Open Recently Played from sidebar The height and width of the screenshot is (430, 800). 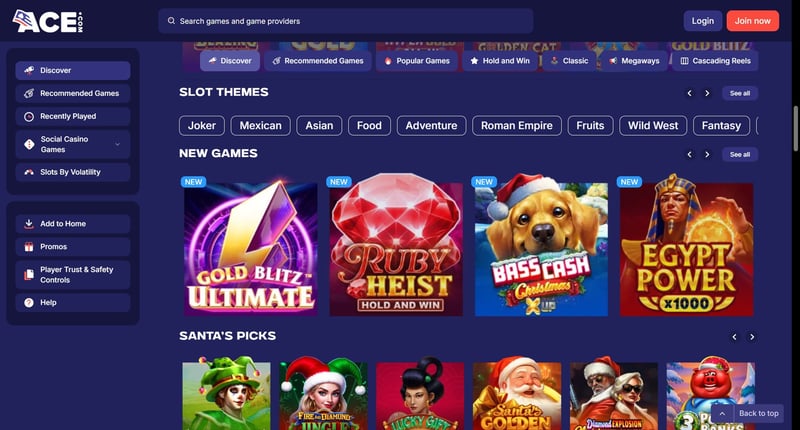coord(72,116)
